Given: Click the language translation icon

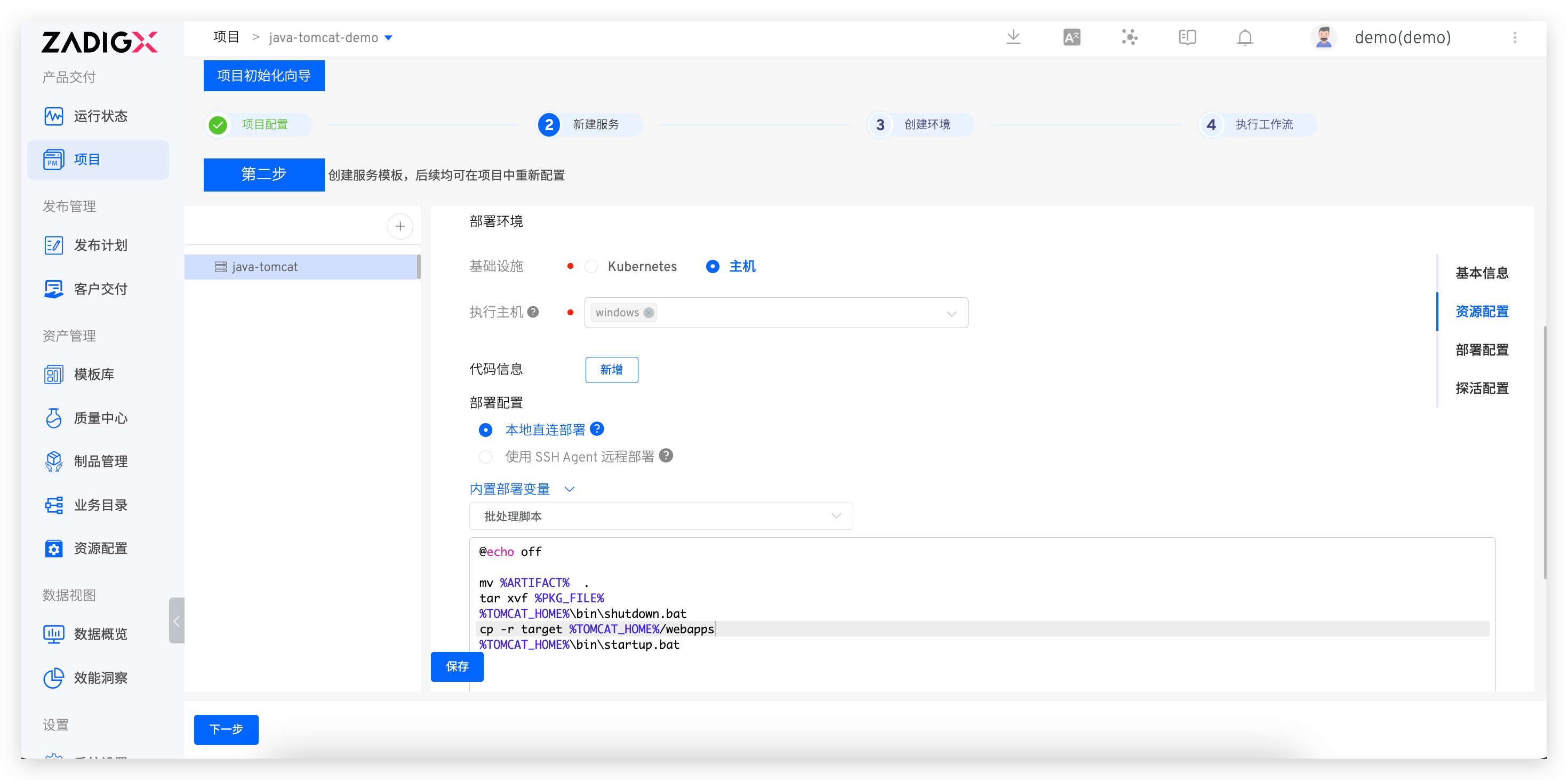Looking at the screenshot, I should point(1071,37).
